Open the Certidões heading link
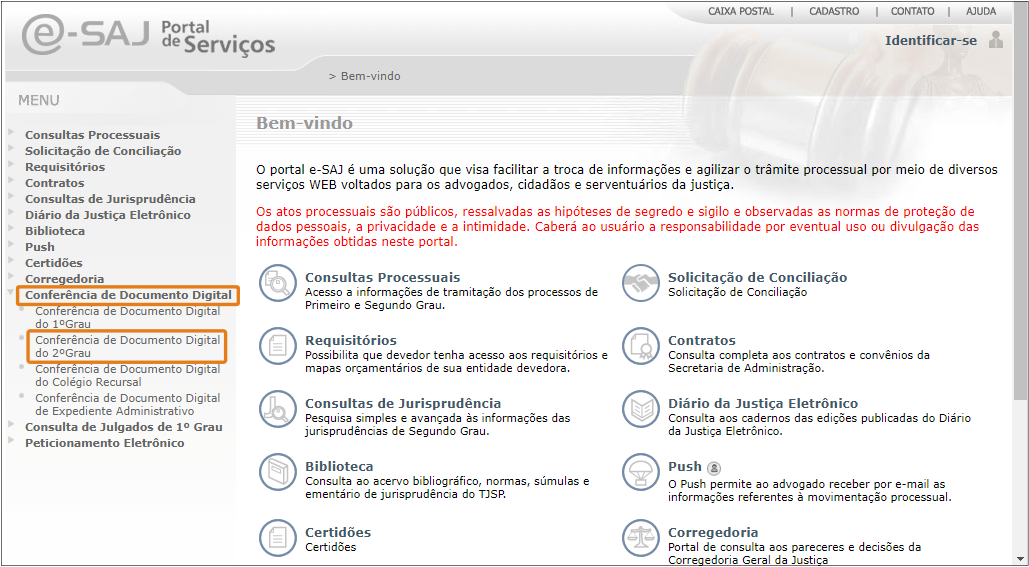 338,532
